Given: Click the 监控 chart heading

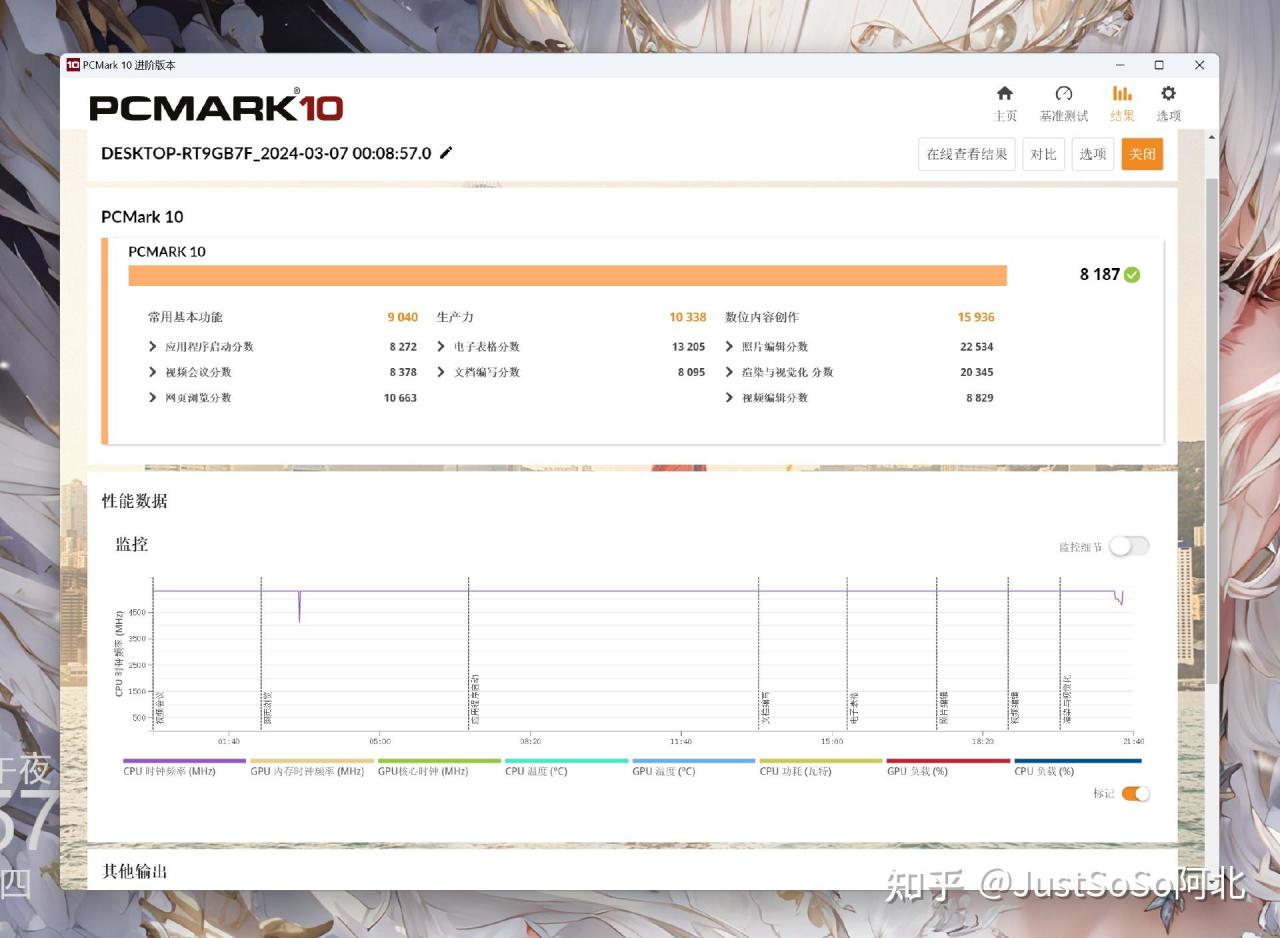Looking at the screenshot, I should 132,544.
